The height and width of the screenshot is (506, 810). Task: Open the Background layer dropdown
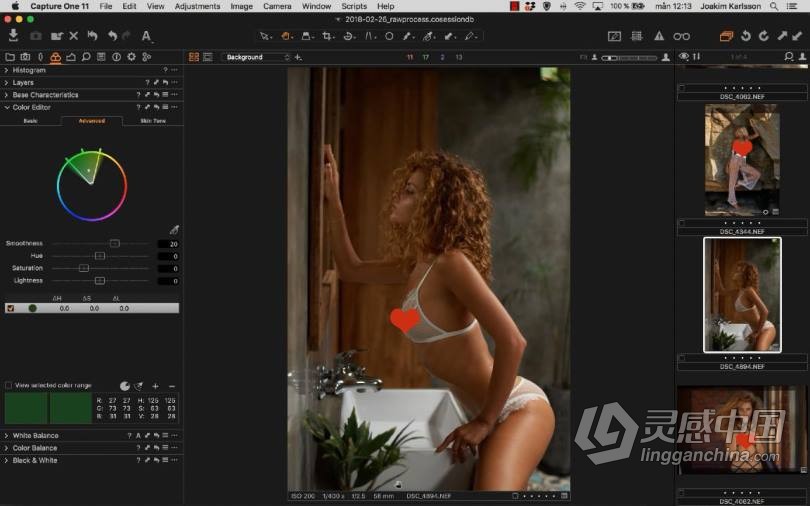point(257,57)
